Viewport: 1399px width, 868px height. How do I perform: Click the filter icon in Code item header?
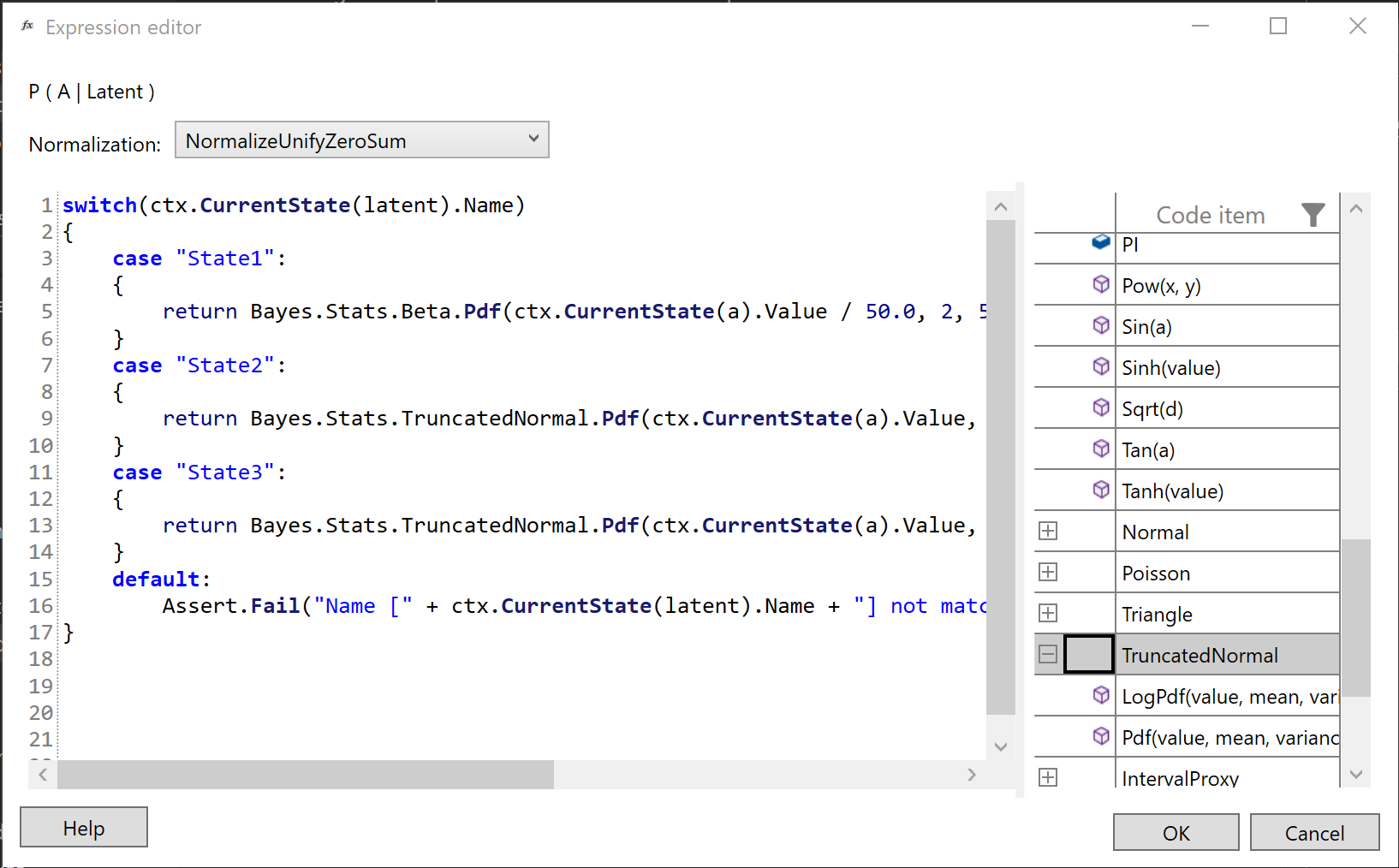pyautogui.click(x=1313, y=216)
